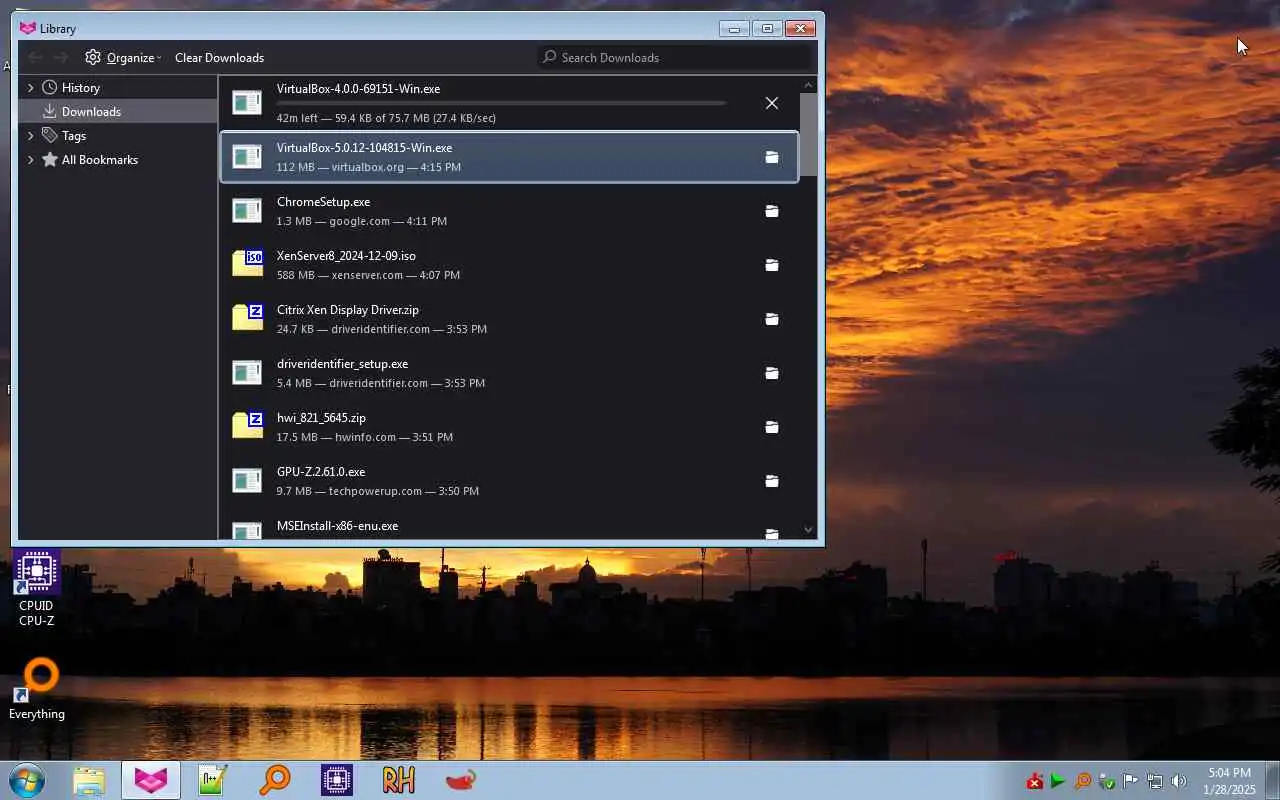The image size is (1280, 800).
Task: Open File Explorer from the taskbar
Action: tap(89, 781)
